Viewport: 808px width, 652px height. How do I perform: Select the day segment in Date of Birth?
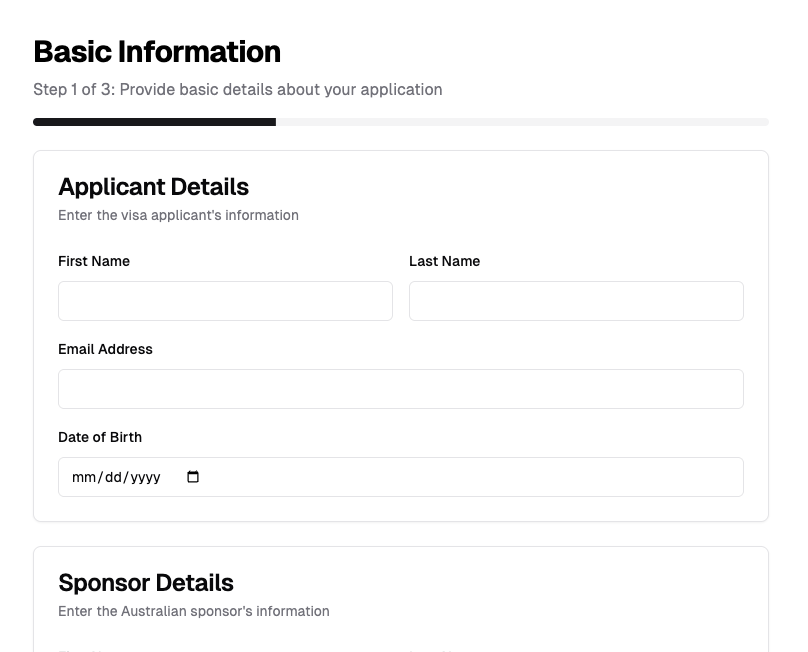pyautogui.click(x=113, y=477)
